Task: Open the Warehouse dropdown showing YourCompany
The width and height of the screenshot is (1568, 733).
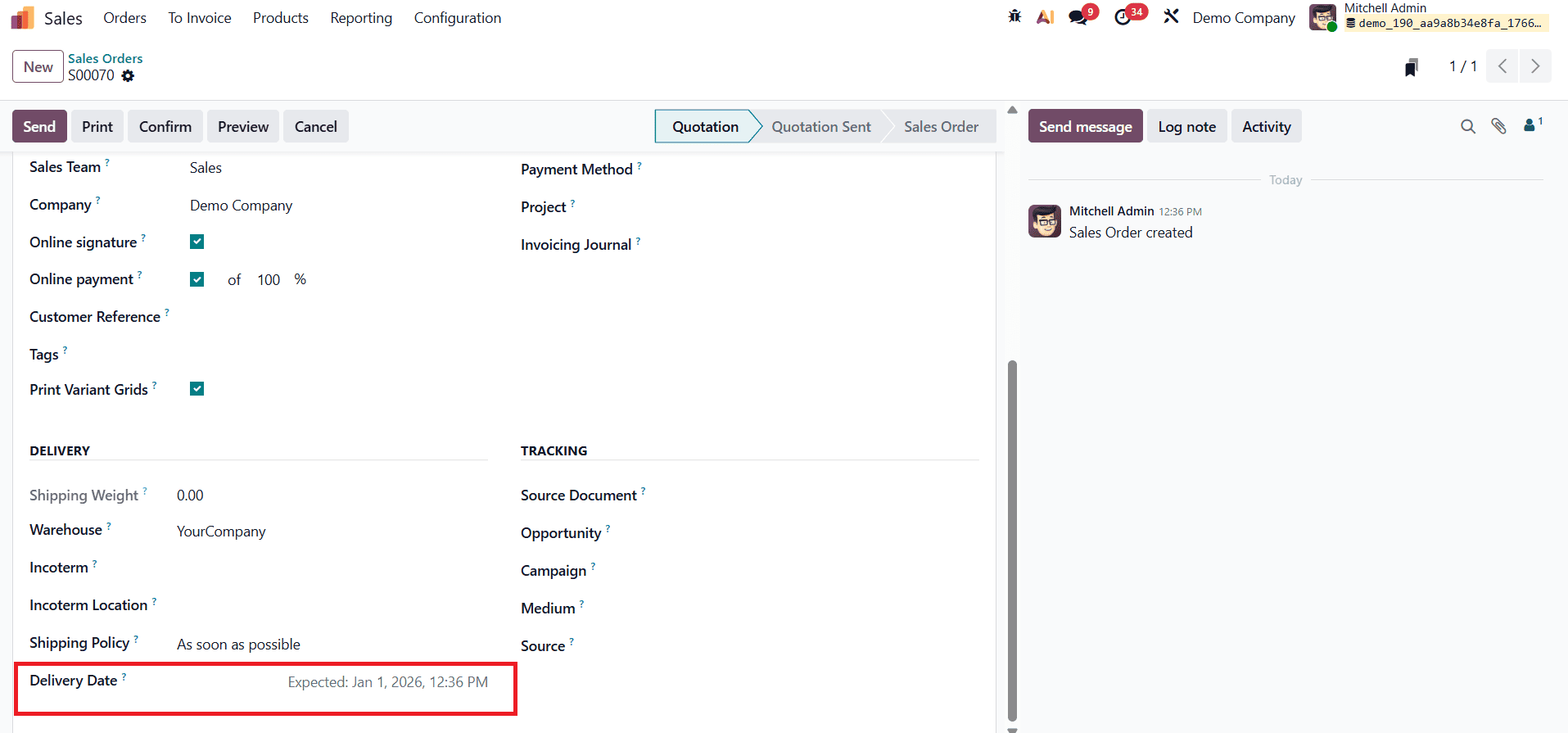Action: pos(332,532)
